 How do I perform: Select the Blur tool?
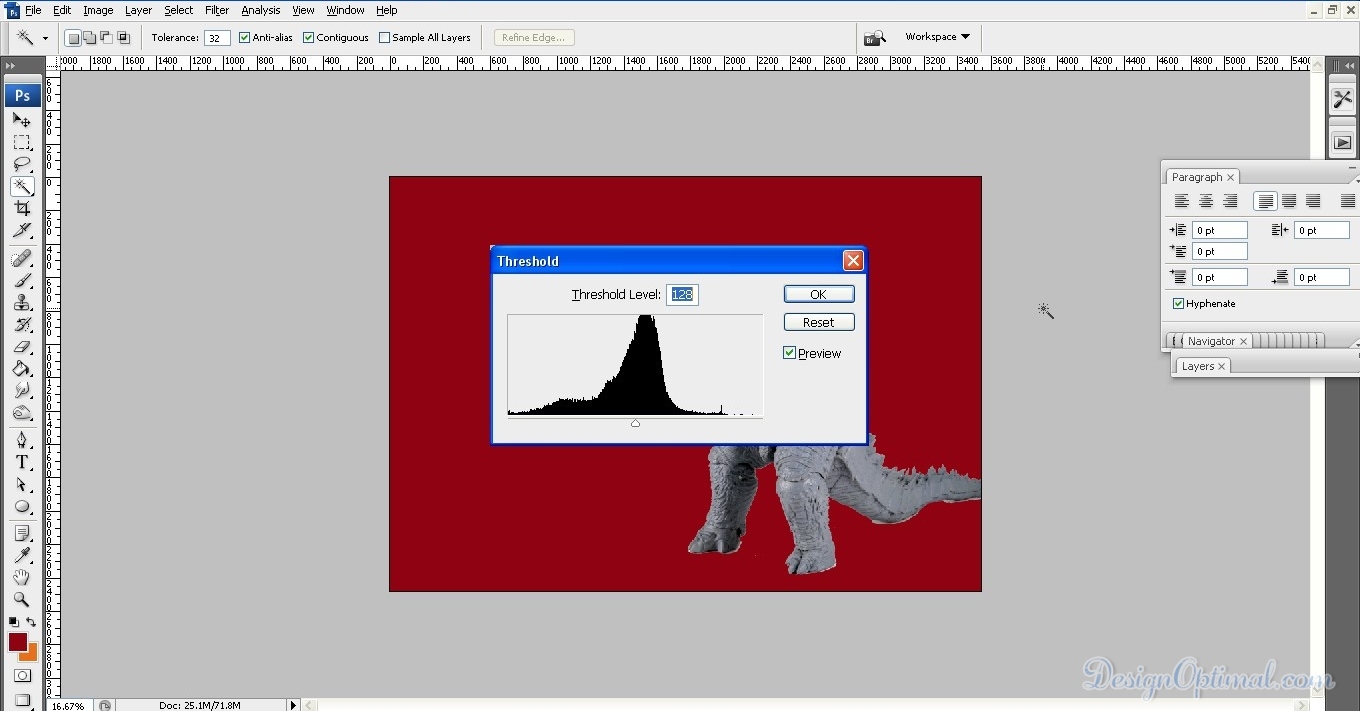[22, 390]
